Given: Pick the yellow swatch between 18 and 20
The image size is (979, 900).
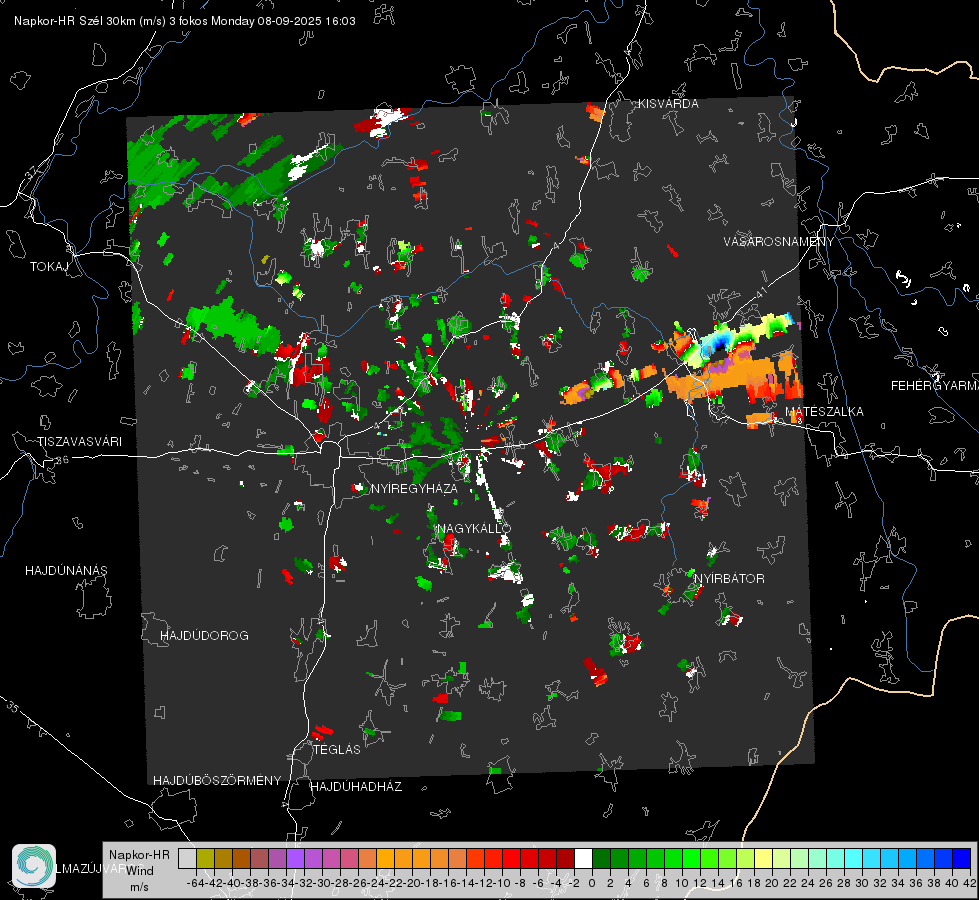Looking at the screenshot, I should tap(763, 858).
